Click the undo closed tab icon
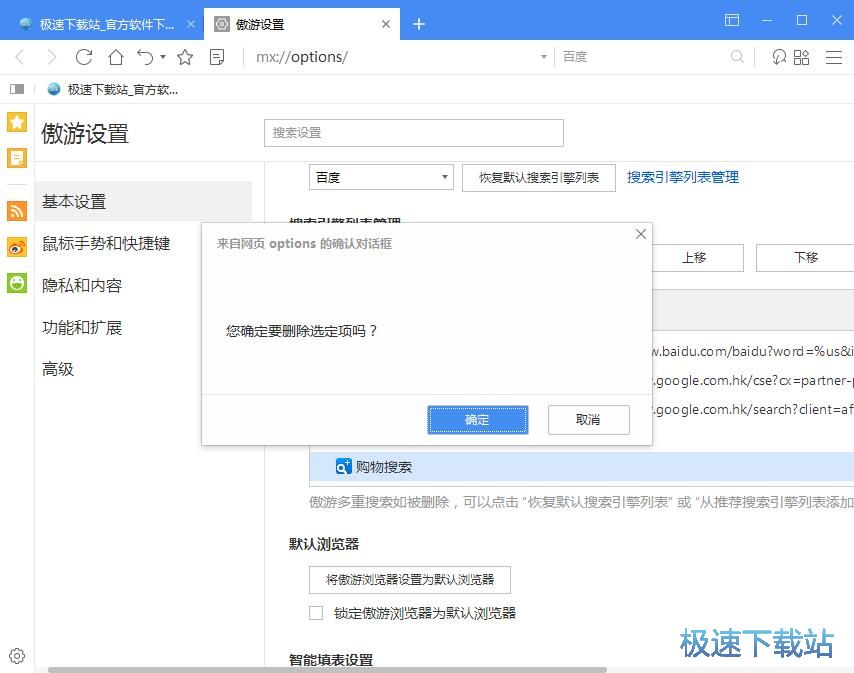The height and width of the screenshot is (673, 854). 145,57
